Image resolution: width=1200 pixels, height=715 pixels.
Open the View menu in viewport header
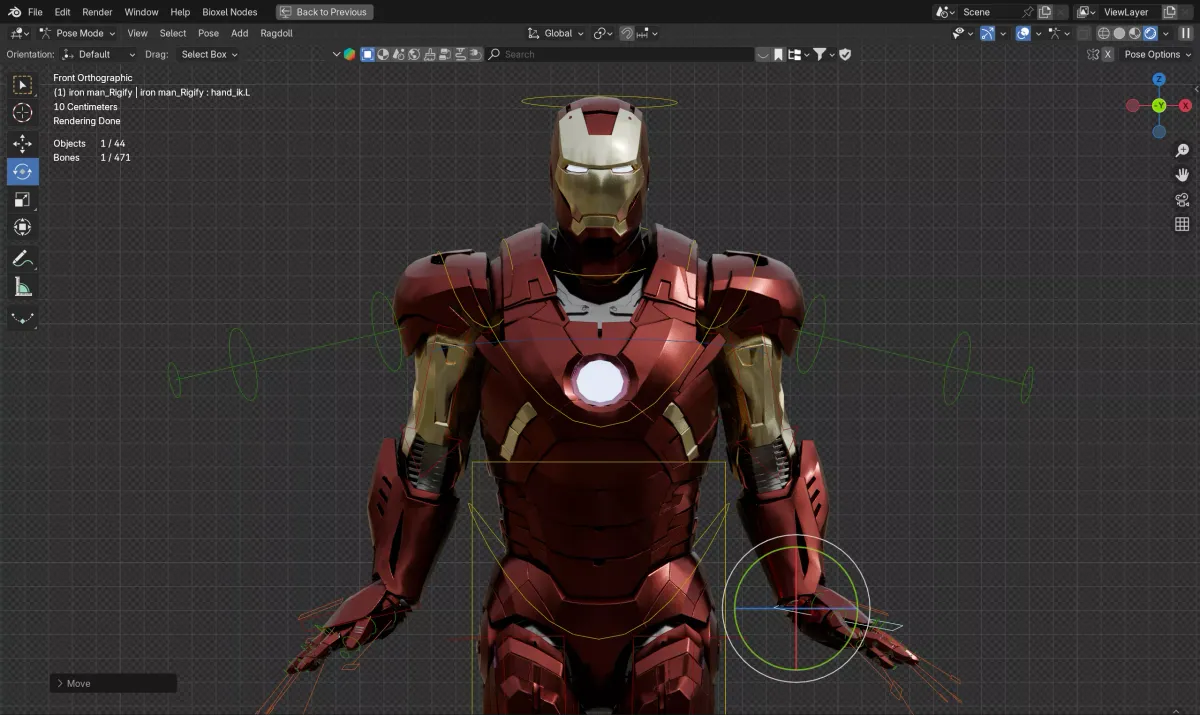coord(137,33)
